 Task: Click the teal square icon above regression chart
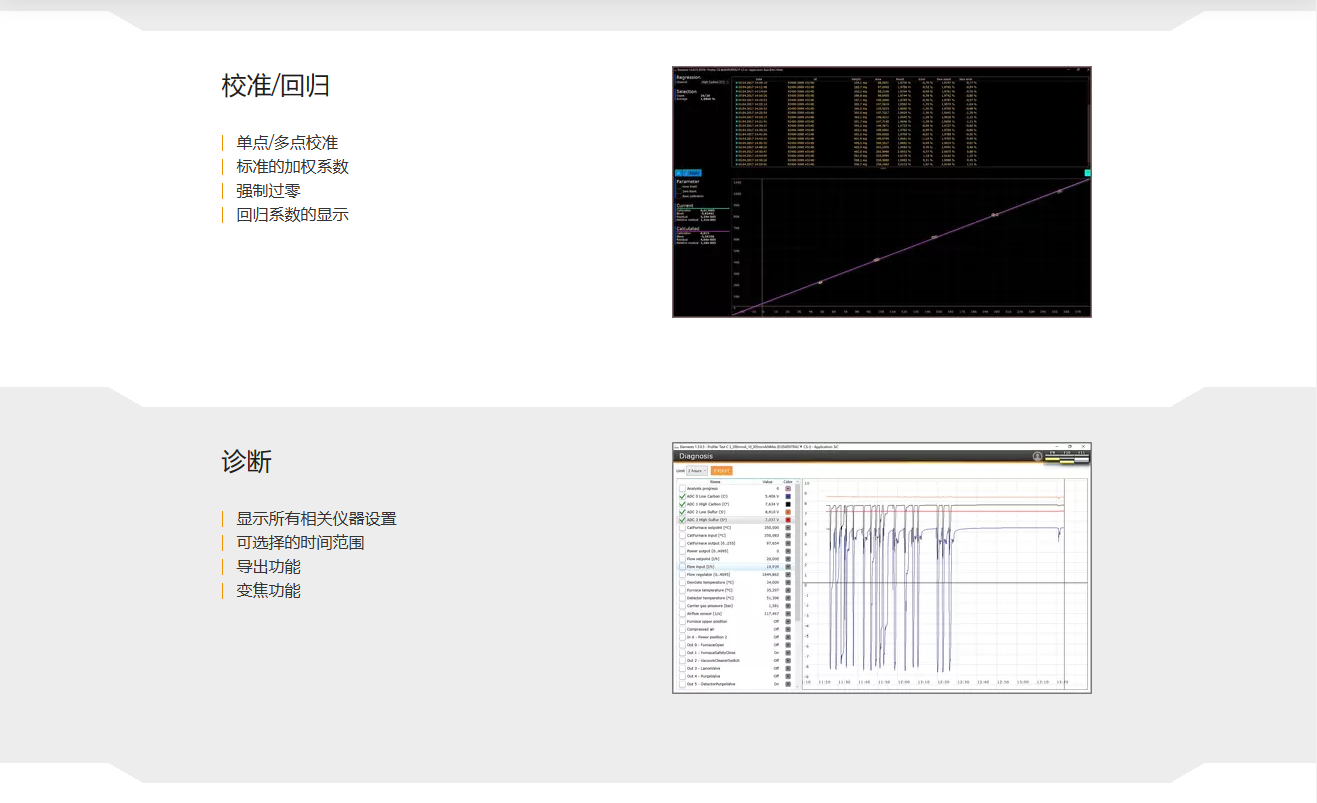click(x=1087, y=173)
